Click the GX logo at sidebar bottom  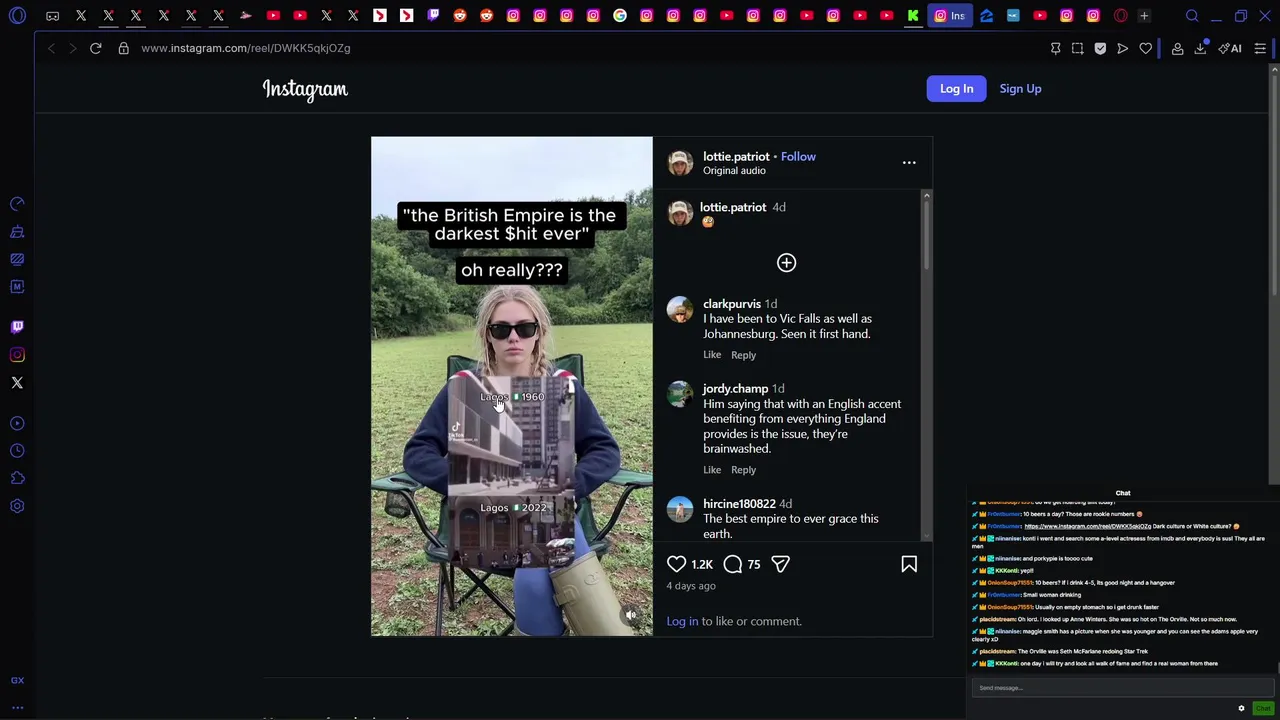click(17, 680)
